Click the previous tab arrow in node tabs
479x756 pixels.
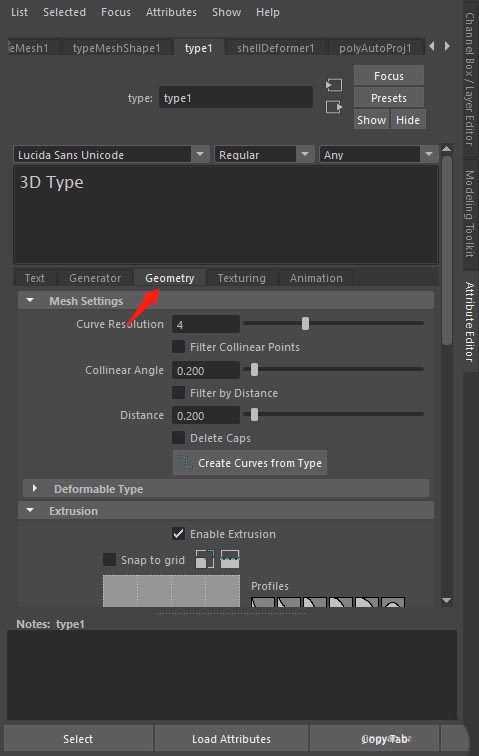coord(432,46)
